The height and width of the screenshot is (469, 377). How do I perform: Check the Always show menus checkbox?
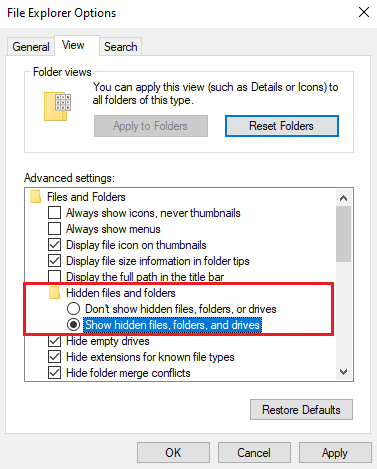pyautogui.click(x=54, y=229)
